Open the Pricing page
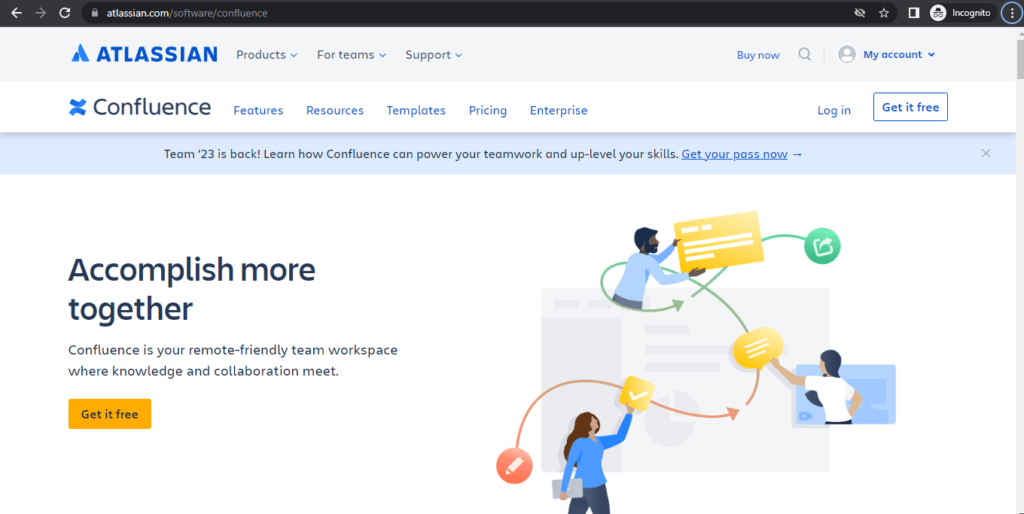 tap(487, 110)
